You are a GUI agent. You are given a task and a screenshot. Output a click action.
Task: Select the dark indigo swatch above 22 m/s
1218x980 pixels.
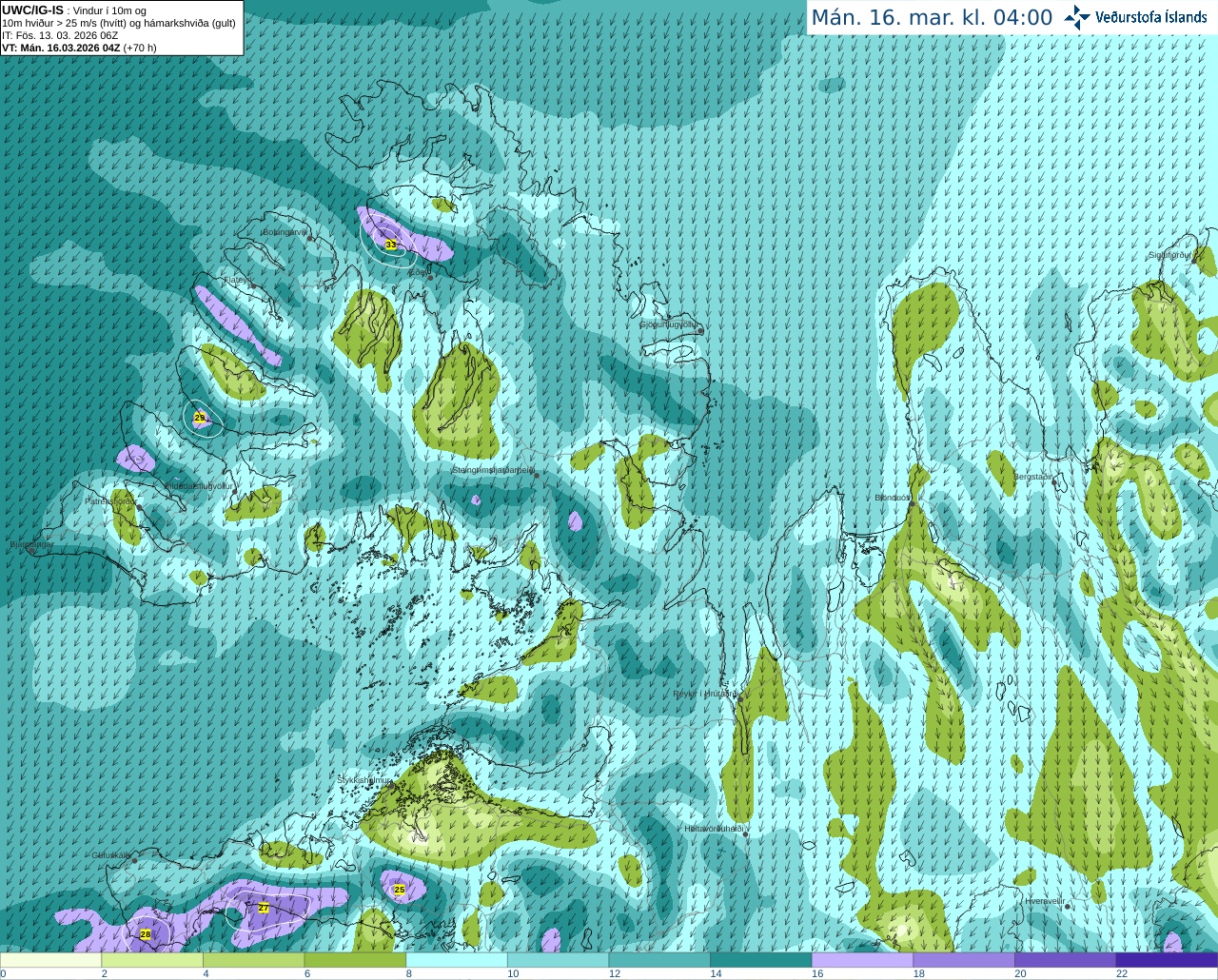(x=1167, y=960)
